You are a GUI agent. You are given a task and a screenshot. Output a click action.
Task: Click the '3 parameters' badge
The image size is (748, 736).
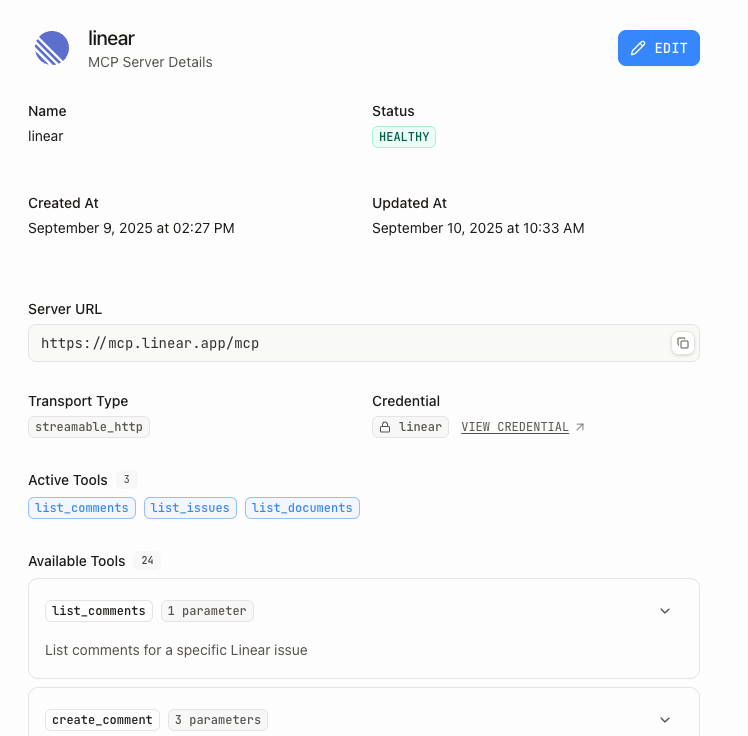click(217, 720)
